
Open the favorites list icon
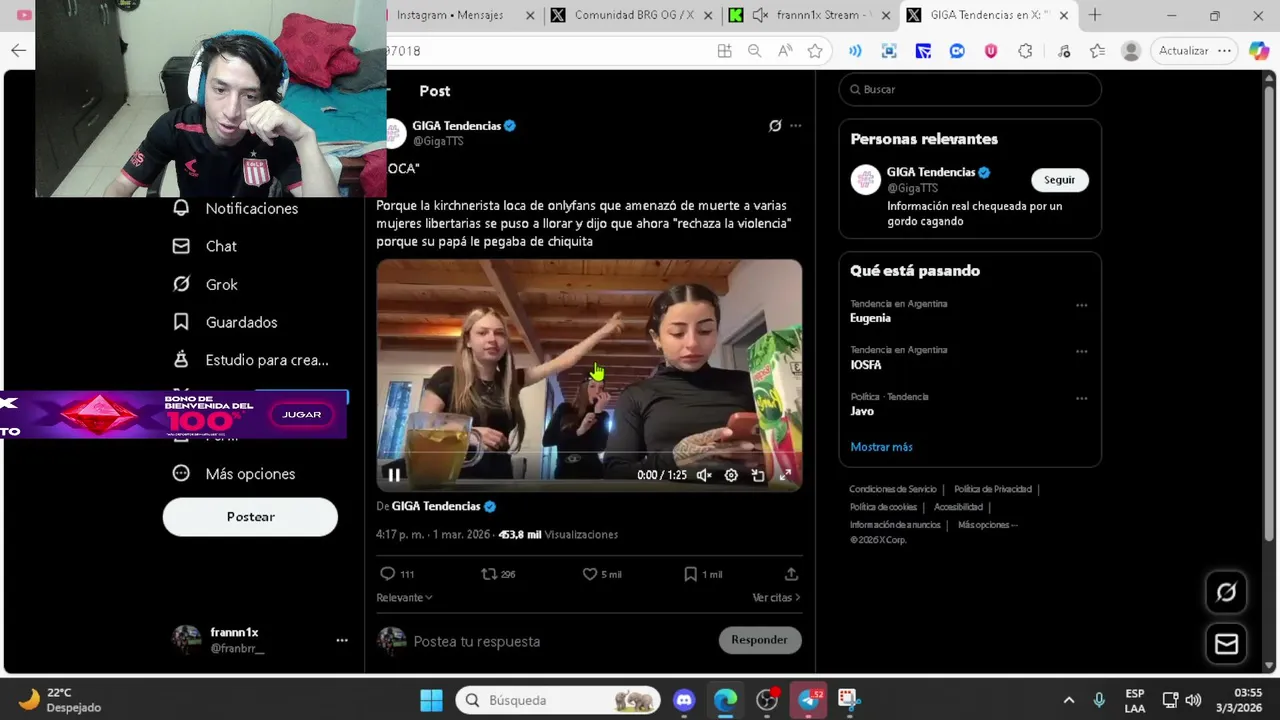pos(1097,51)
